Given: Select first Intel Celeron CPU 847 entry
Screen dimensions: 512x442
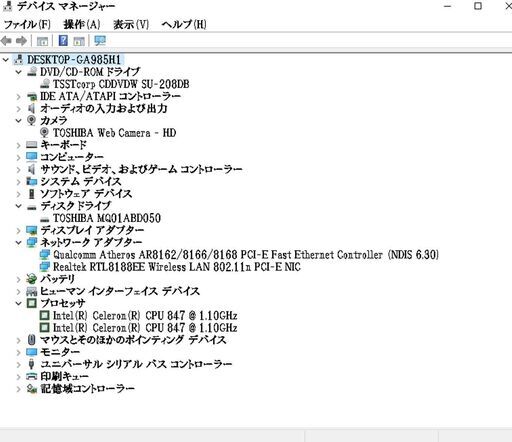Looking at the screenshot, I should (145, 315).
